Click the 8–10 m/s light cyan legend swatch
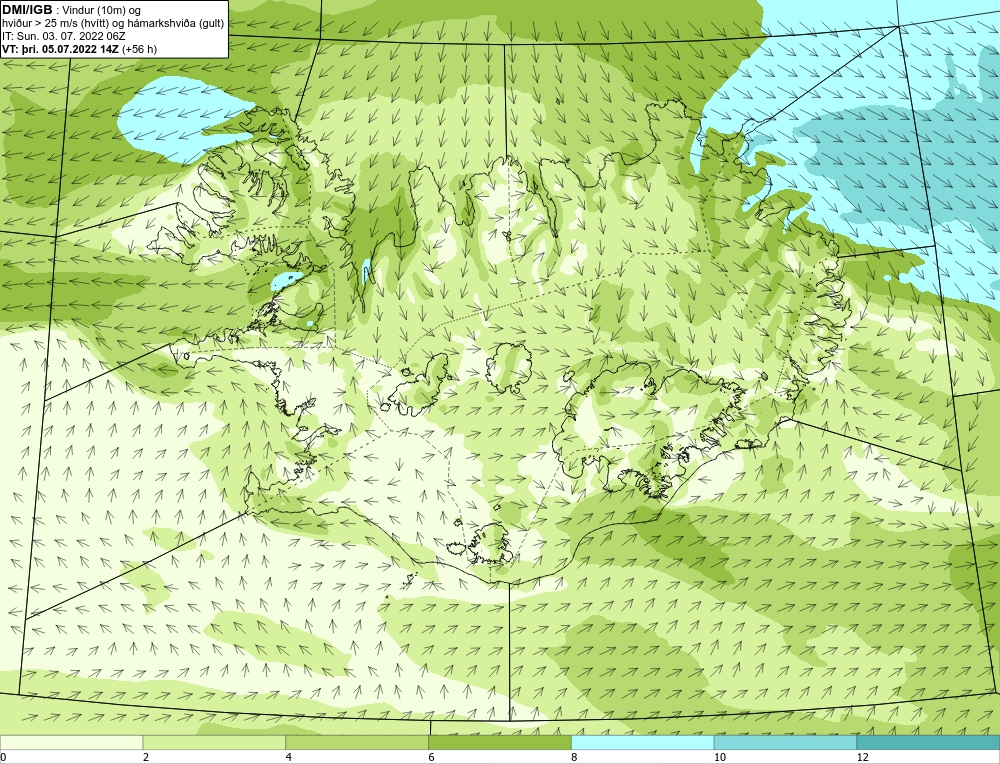 [x=643, y=742]
